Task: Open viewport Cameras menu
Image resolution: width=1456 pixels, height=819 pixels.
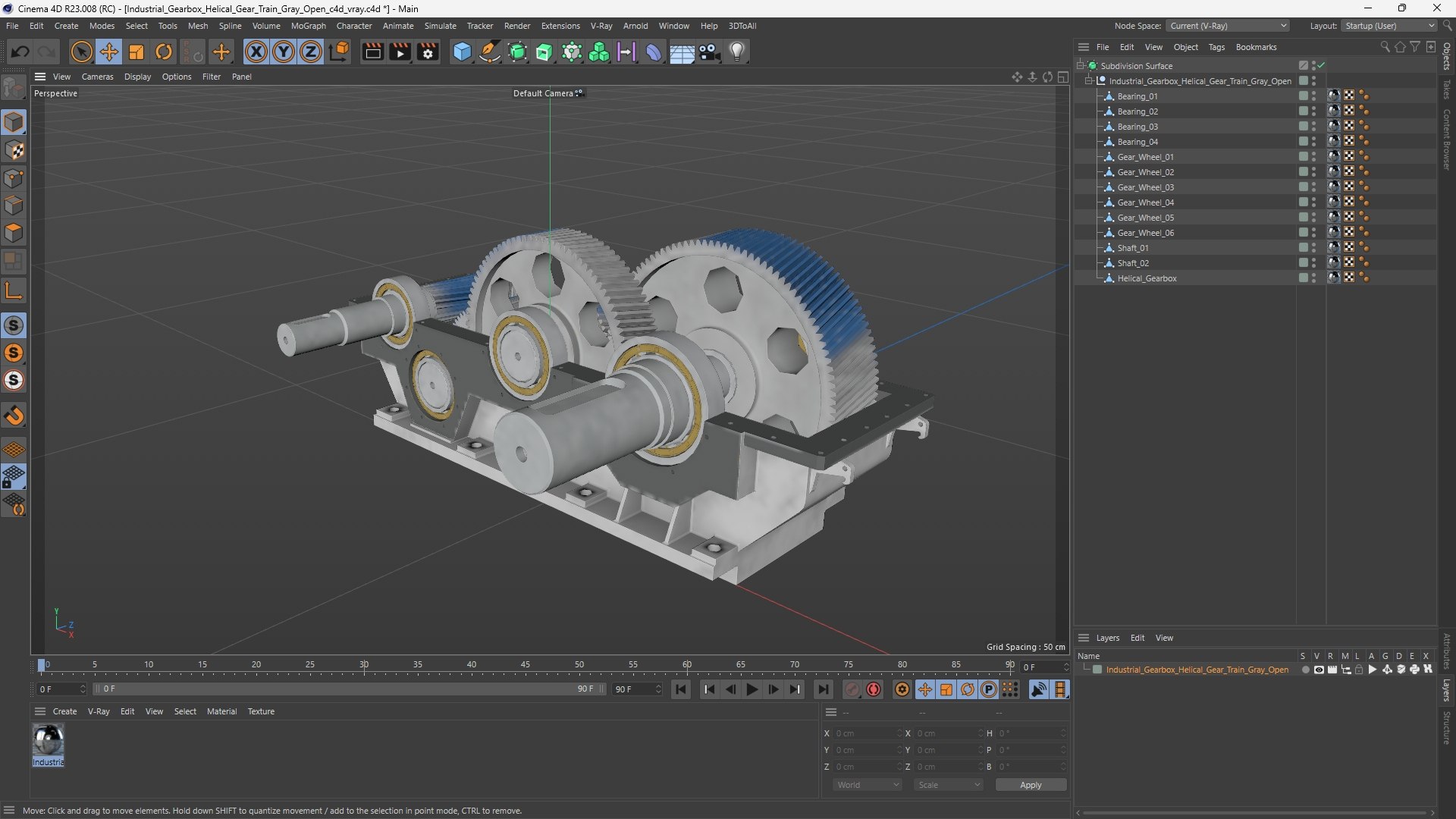Action: pyautogui.click(x=97, y=77)
